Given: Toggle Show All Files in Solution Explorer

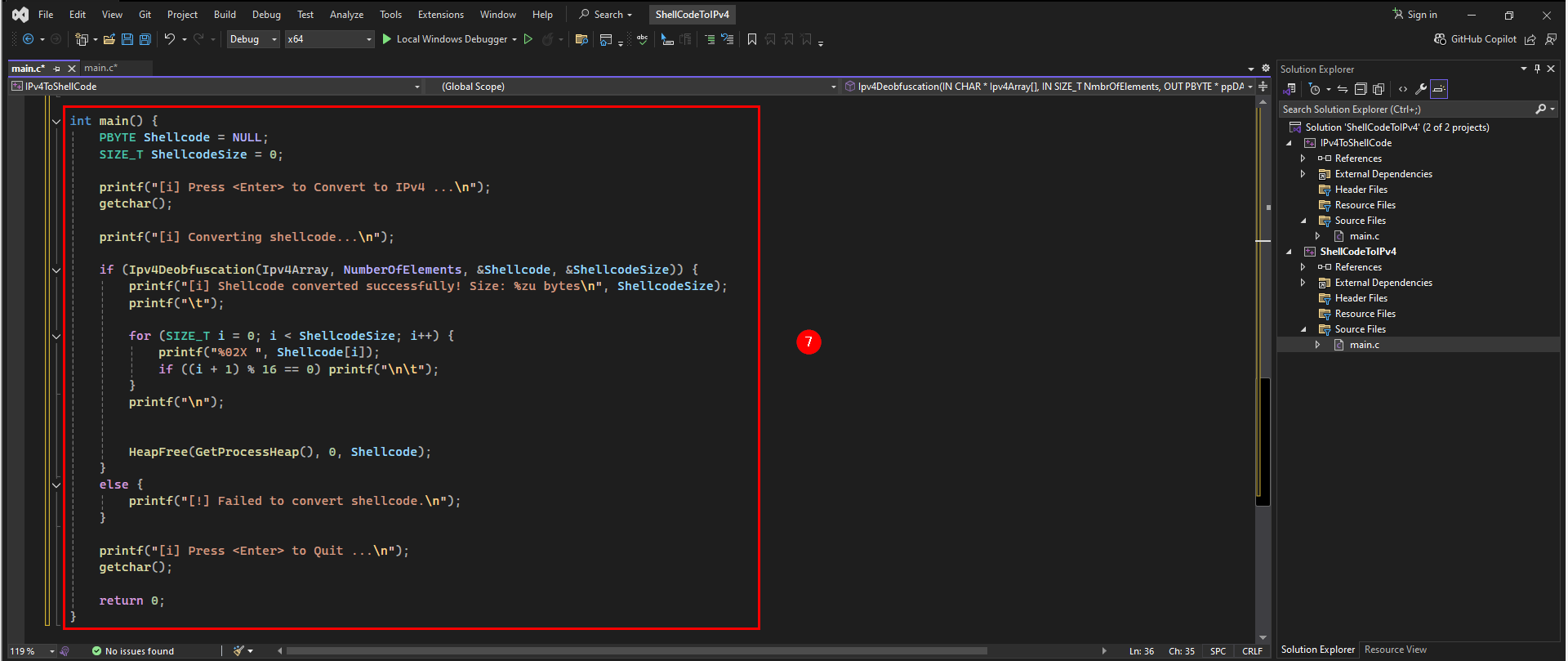Looking at the screenshot, I should click(x=1379, y=89).
